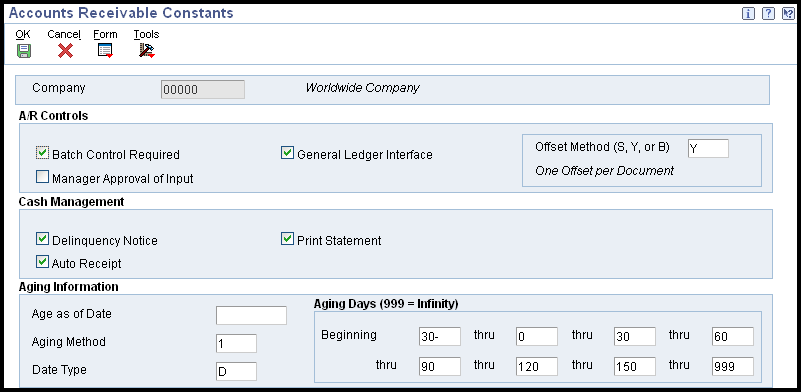Edit aging days field with value 30

[635, 337]
